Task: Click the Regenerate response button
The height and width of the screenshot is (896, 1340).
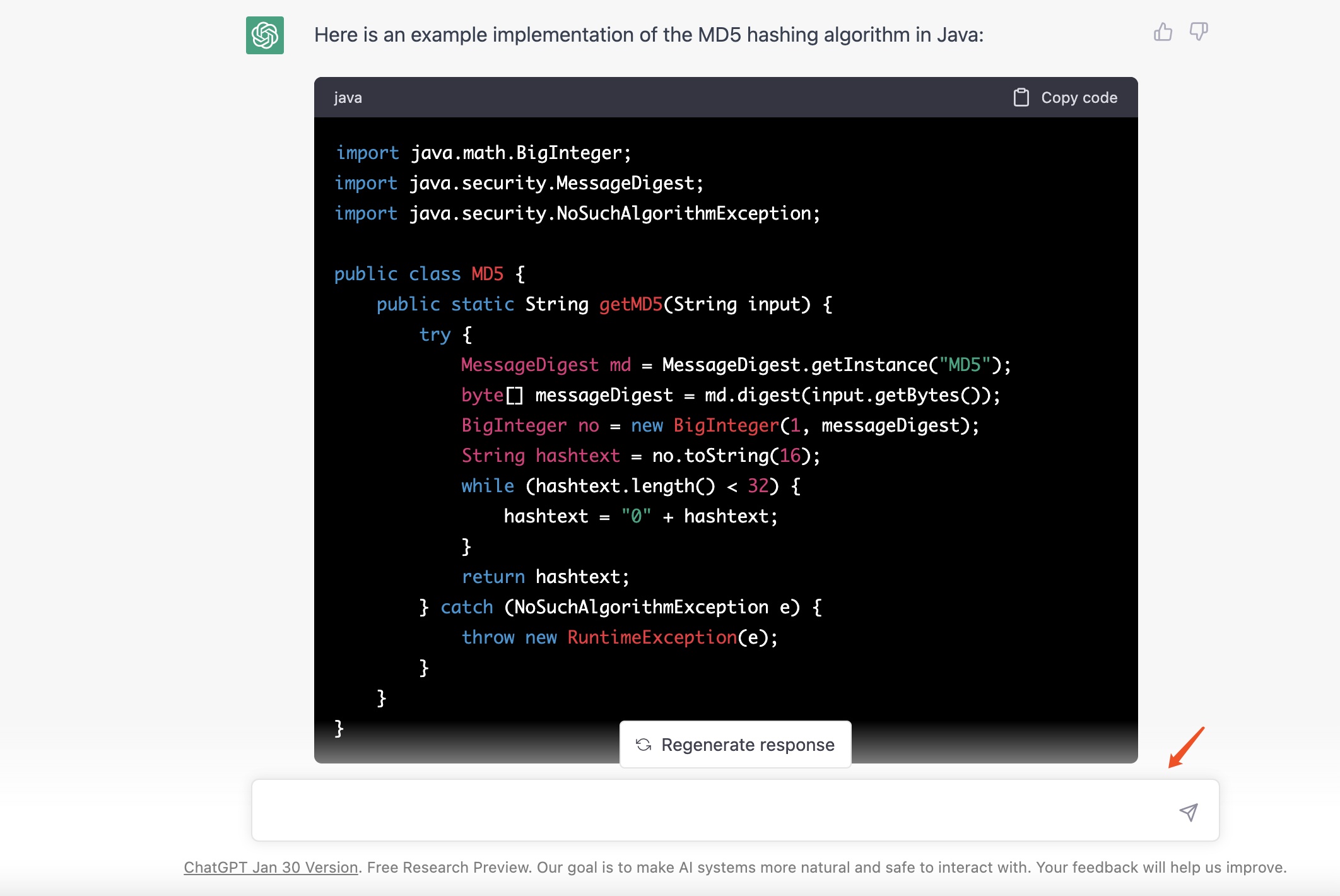Action: click(x=736, y=745)
